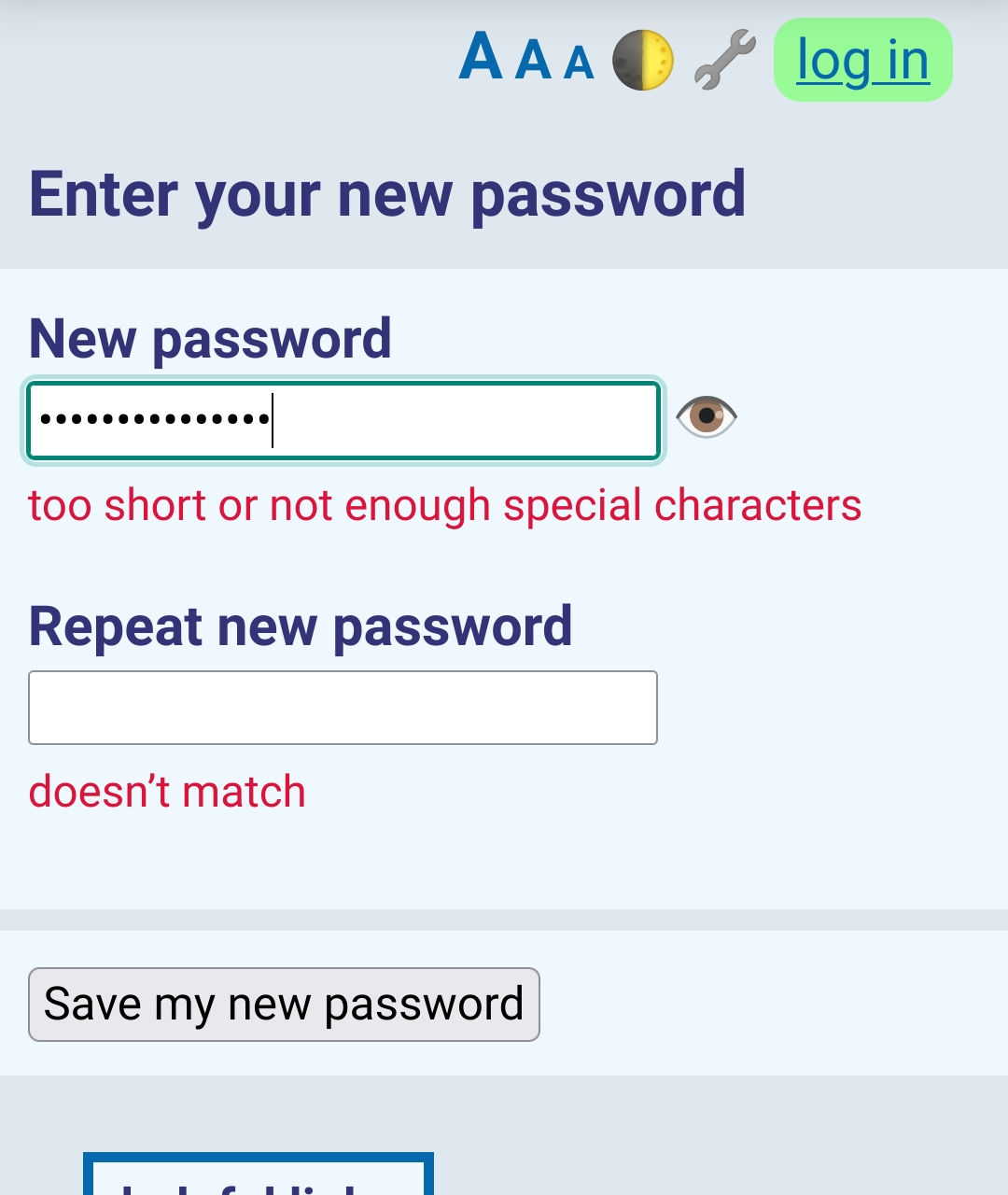Image resolution: width=1008 pixels, height=1195 pixels.
Task: Click into the Repeat new password field
Action: click(x=343, y=708)
